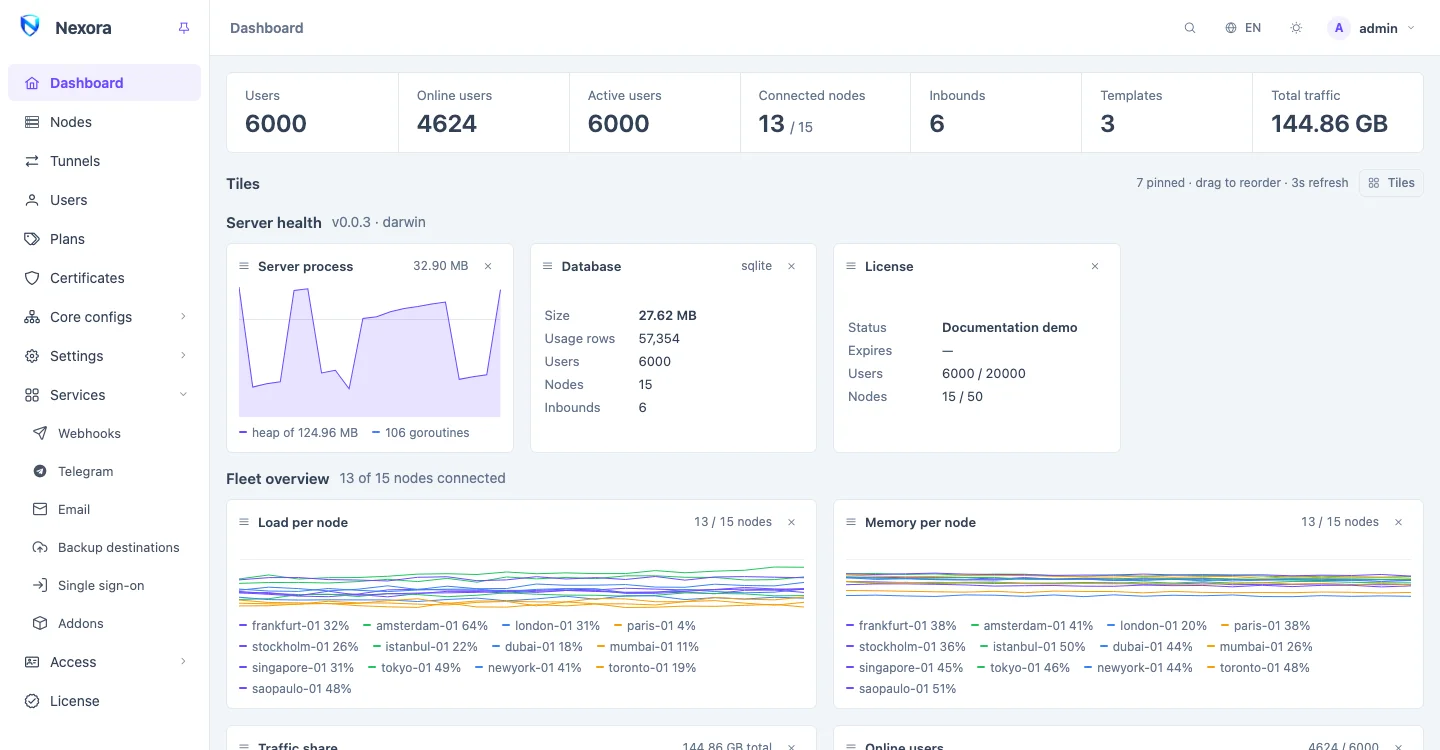Open License page in sidebar
This screenshot has width=1440, height=750.
(x=104, y=701)
